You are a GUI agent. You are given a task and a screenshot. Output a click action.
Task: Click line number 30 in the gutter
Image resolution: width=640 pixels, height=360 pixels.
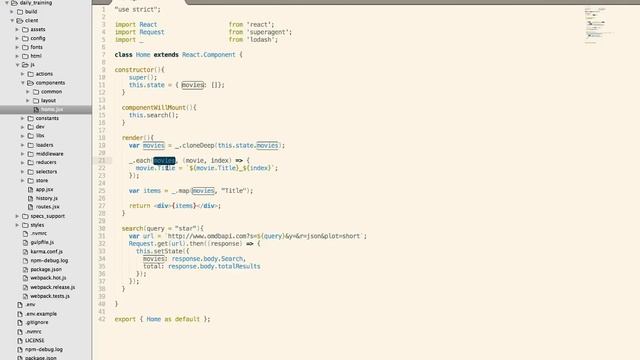[102, 229]
